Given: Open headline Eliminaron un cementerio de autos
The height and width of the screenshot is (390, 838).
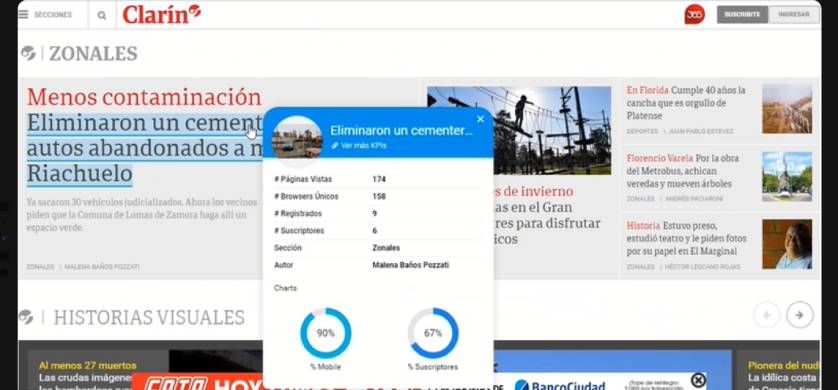Looking at the screenshot, I should point(144,148).
